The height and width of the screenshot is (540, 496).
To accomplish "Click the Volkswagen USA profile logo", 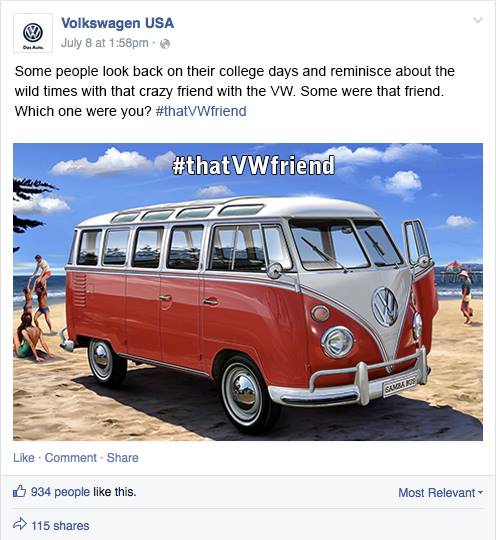I will 33,33.
